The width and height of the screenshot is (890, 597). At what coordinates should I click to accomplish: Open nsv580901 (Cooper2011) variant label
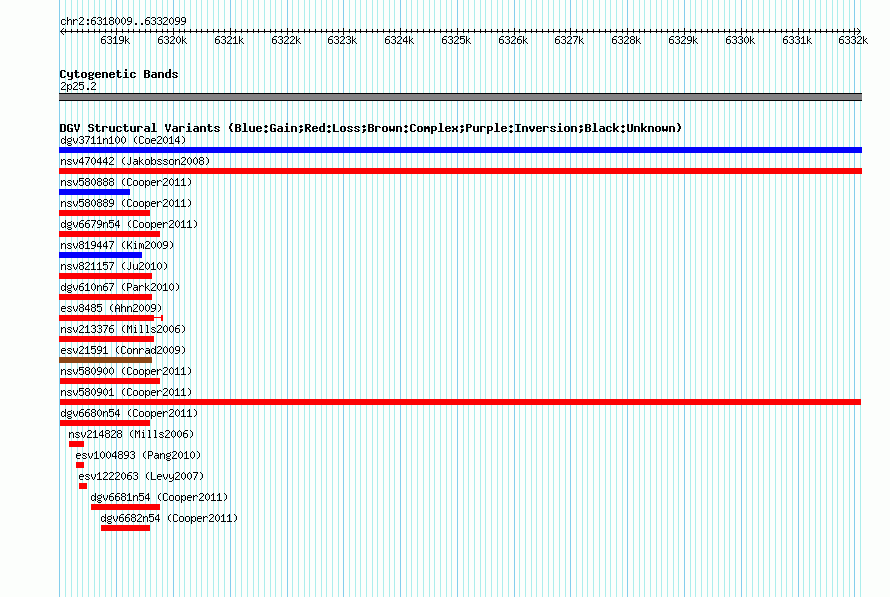point(126,392)
